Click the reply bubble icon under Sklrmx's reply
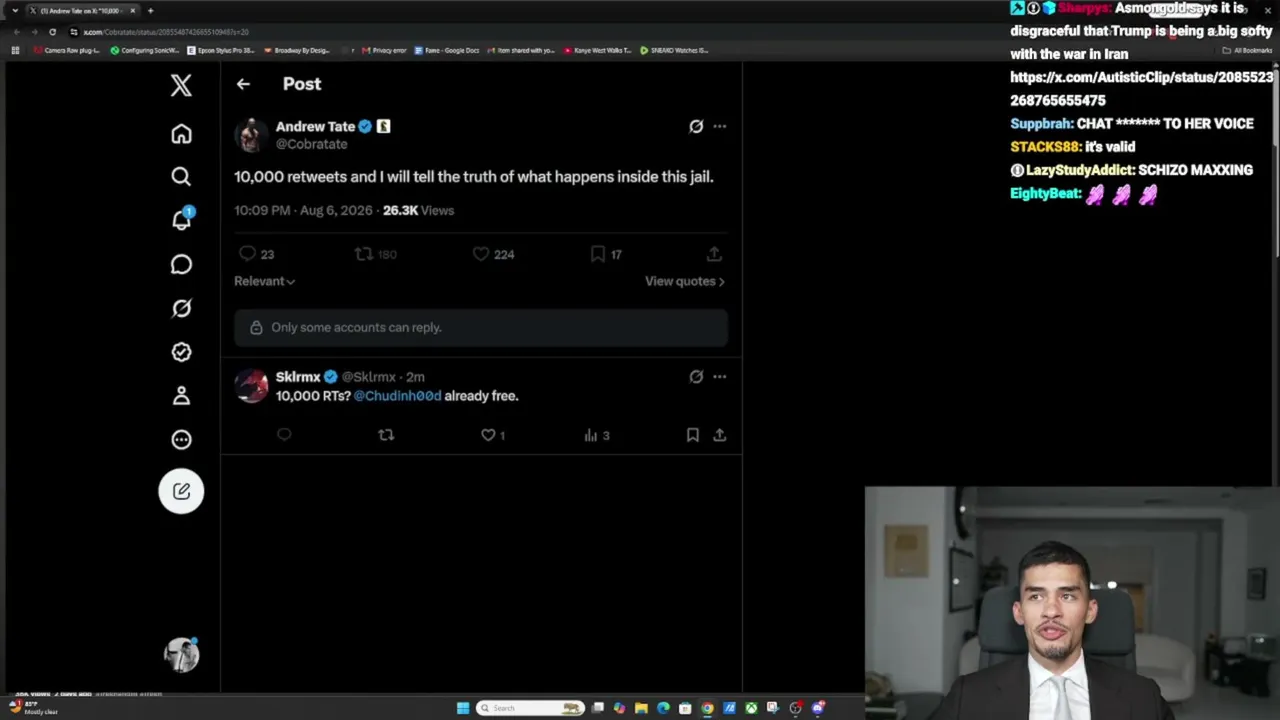The height and width of the screenshot is (720, 1280). click(284, 435)
